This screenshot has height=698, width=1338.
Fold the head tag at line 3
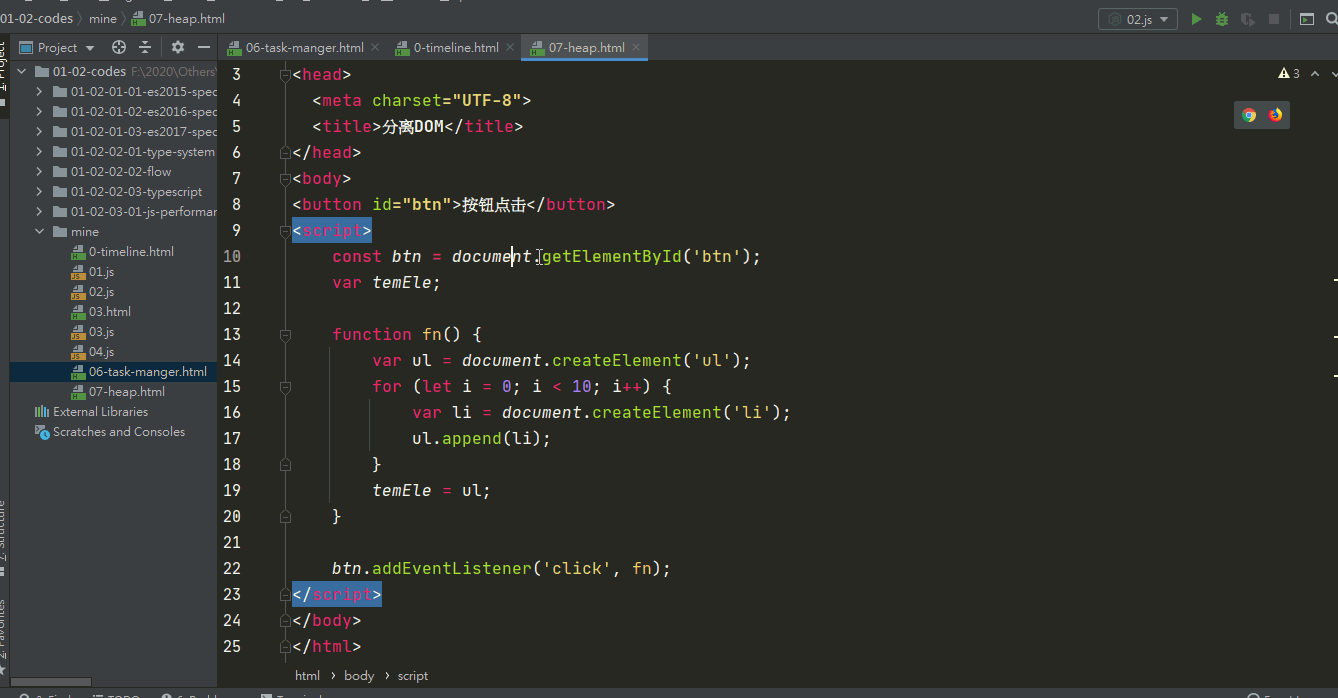[285, 74]
